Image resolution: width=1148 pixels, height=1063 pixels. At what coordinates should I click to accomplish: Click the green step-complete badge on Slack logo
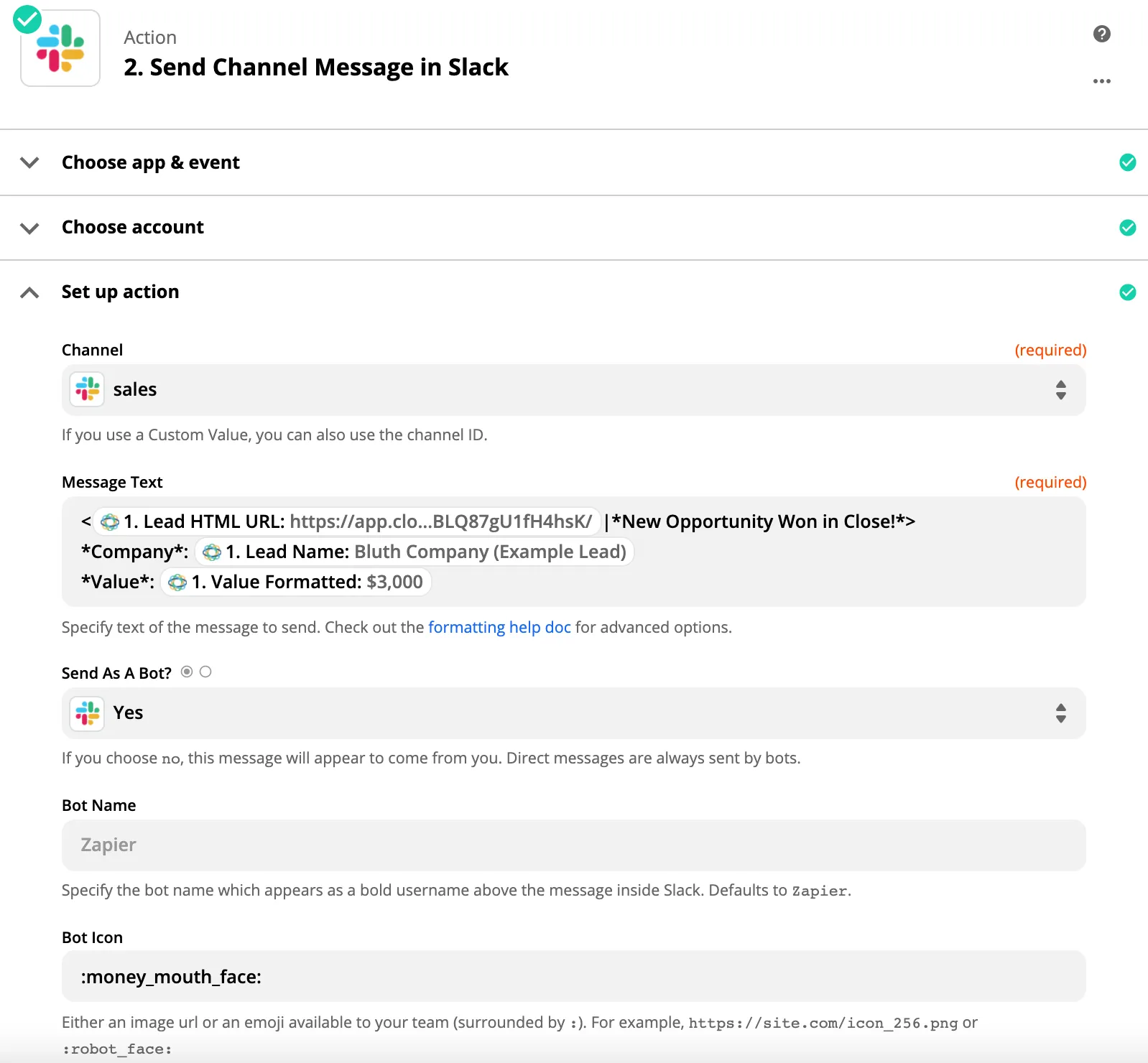pyautogui.click(x=27, y=19)
